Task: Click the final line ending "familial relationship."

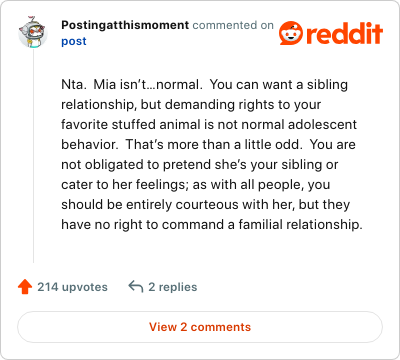Action: tap(212, 225)
